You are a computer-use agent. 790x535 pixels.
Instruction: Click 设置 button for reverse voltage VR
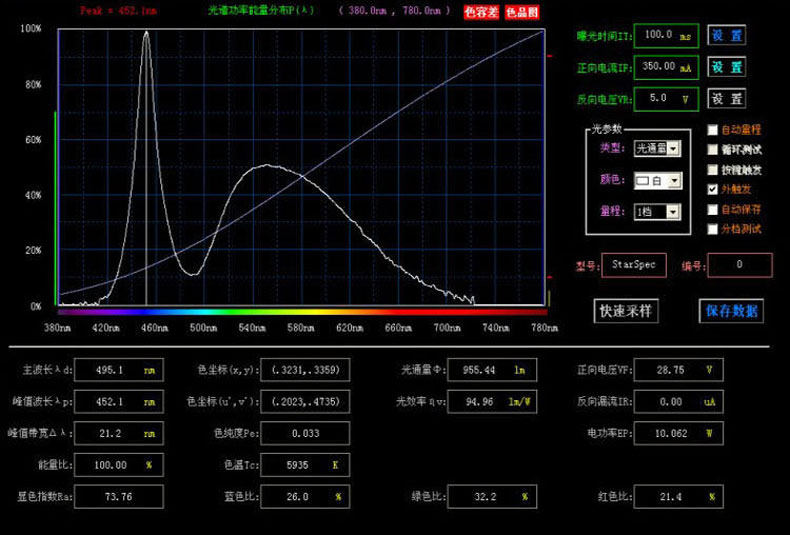(x=727, y=99)
